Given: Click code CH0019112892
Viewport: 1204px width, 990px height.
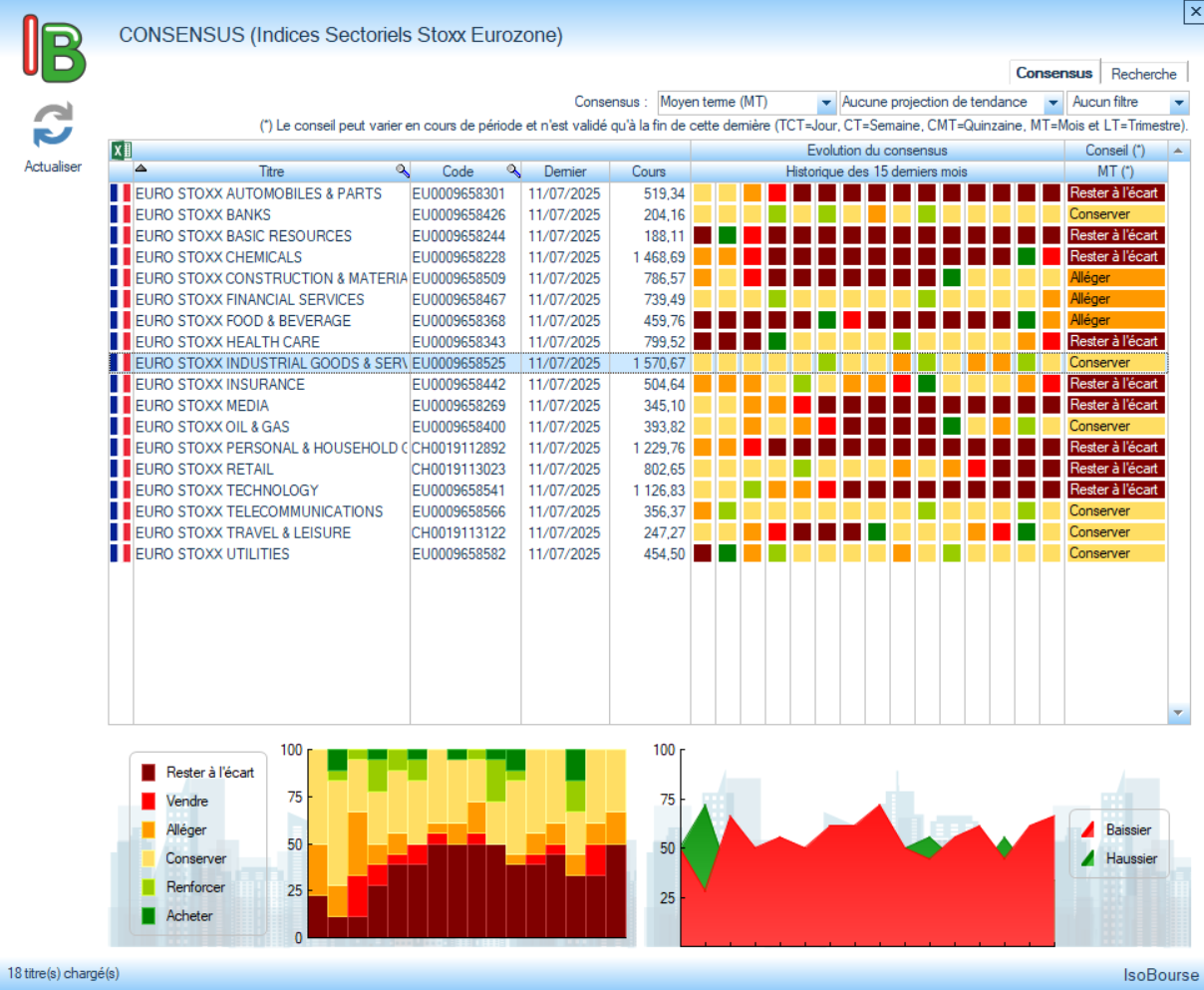Looking at the screenshot, I should coord(458,448).
